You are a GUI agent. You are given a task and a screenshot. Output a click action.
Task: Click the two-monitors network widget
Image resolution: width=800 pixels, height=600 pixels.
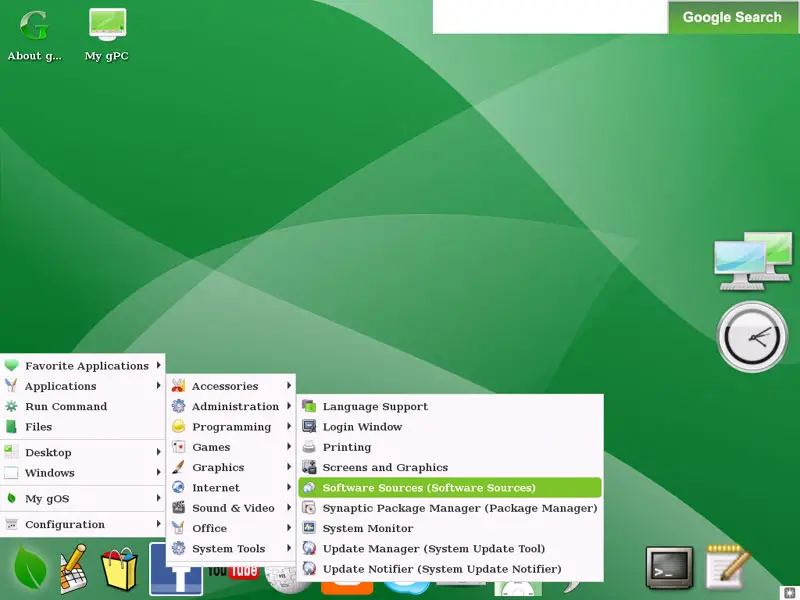click(753, 261)
